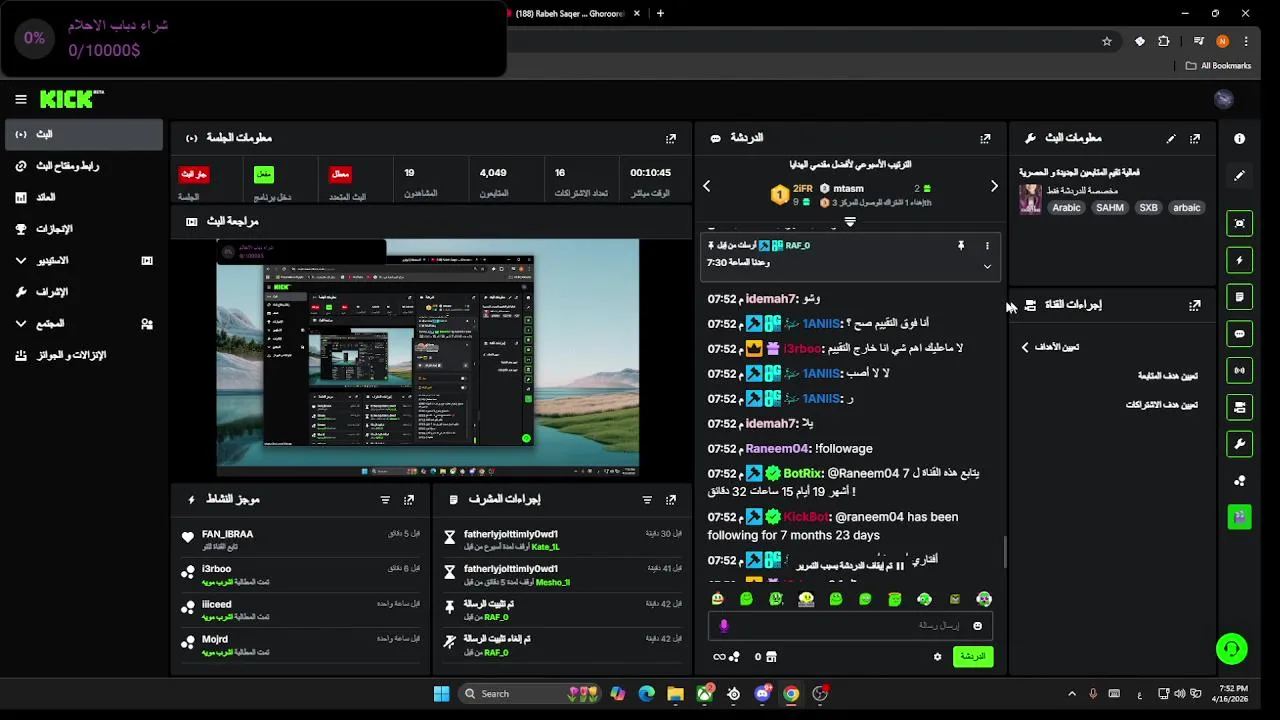This screenshot has width=1280, height=720.
Task: Open العائد sidebar item
Action: click(x=83, y=198)
